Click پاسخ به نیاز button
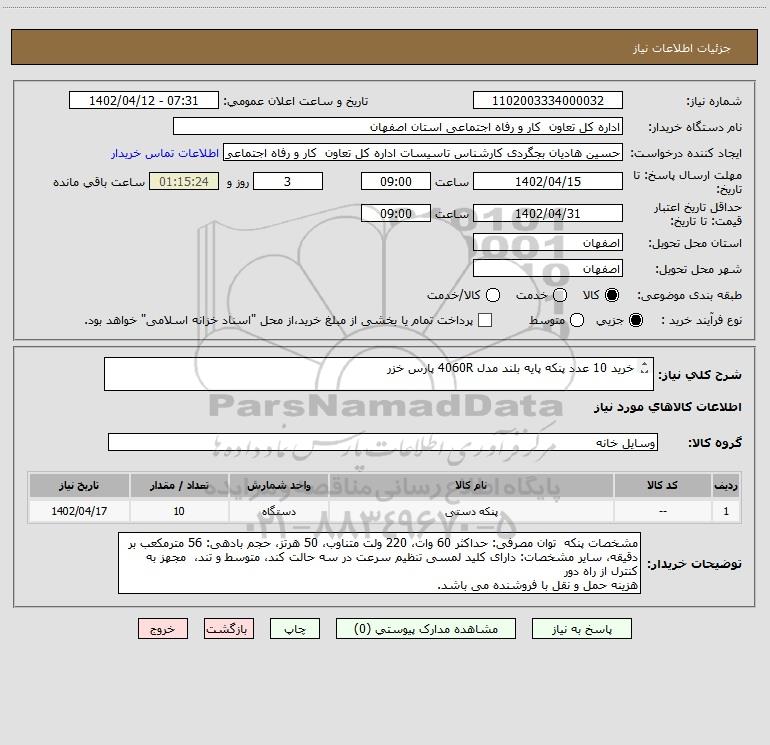The height and width of the screenshot is (745, 770). click(x=581, y=629)
